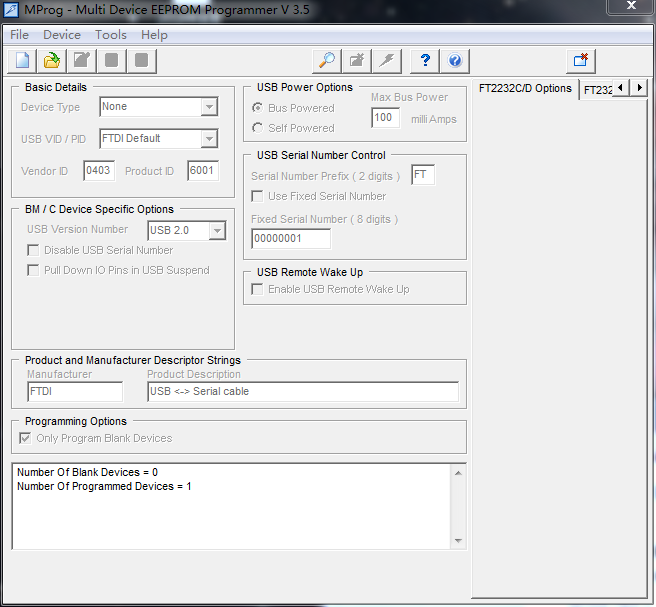Screen dimensions: 656x607
Task: Open the File menu
Action: click(x=19, y=35)
